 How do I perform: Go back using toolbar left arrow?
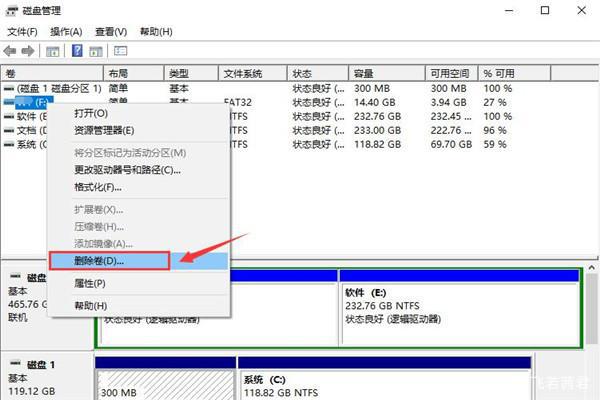point(10,51)
